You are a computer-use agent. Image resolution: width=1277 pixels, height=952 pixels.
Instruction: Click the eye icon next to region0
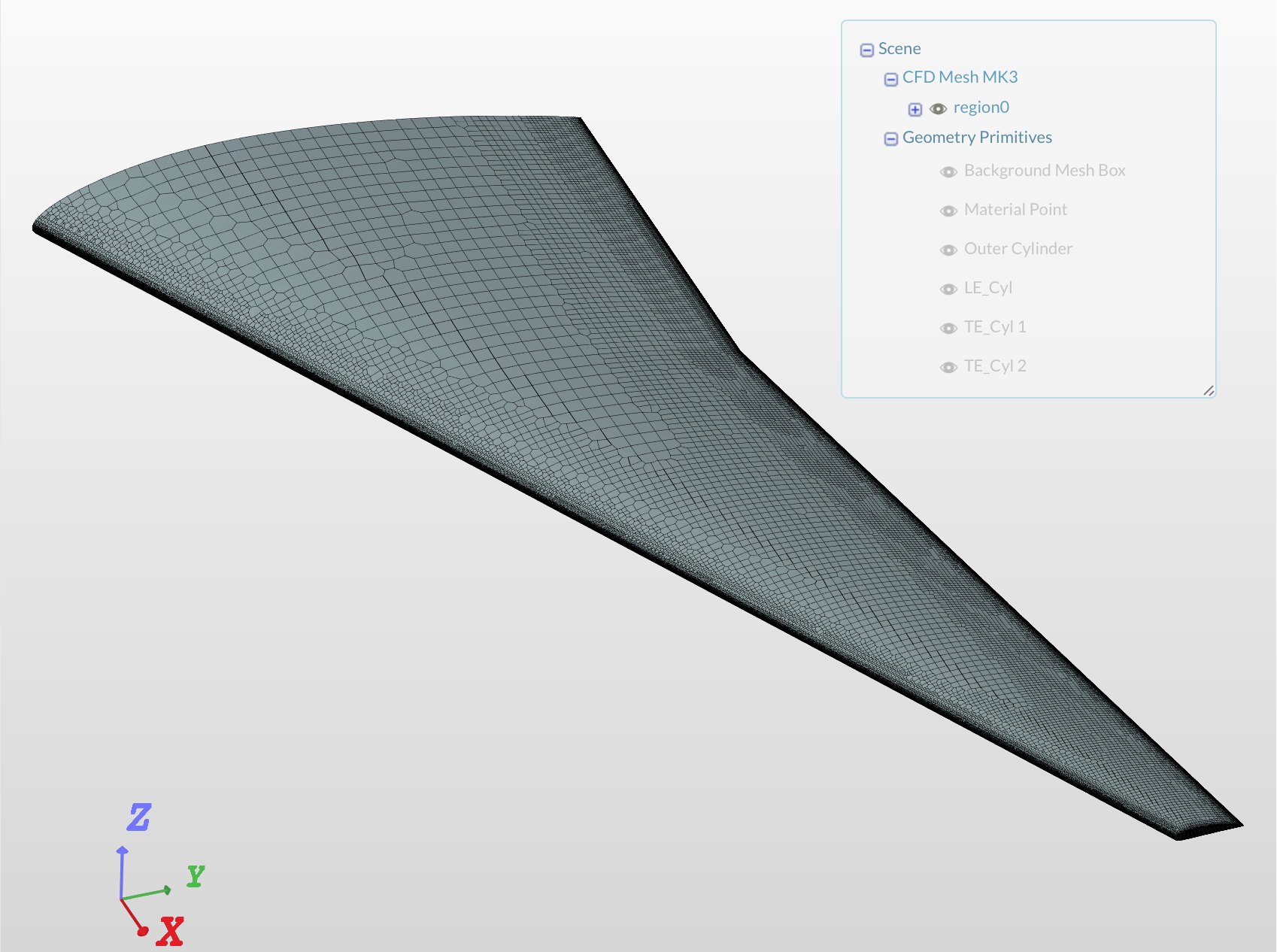[x=938, y=108]
